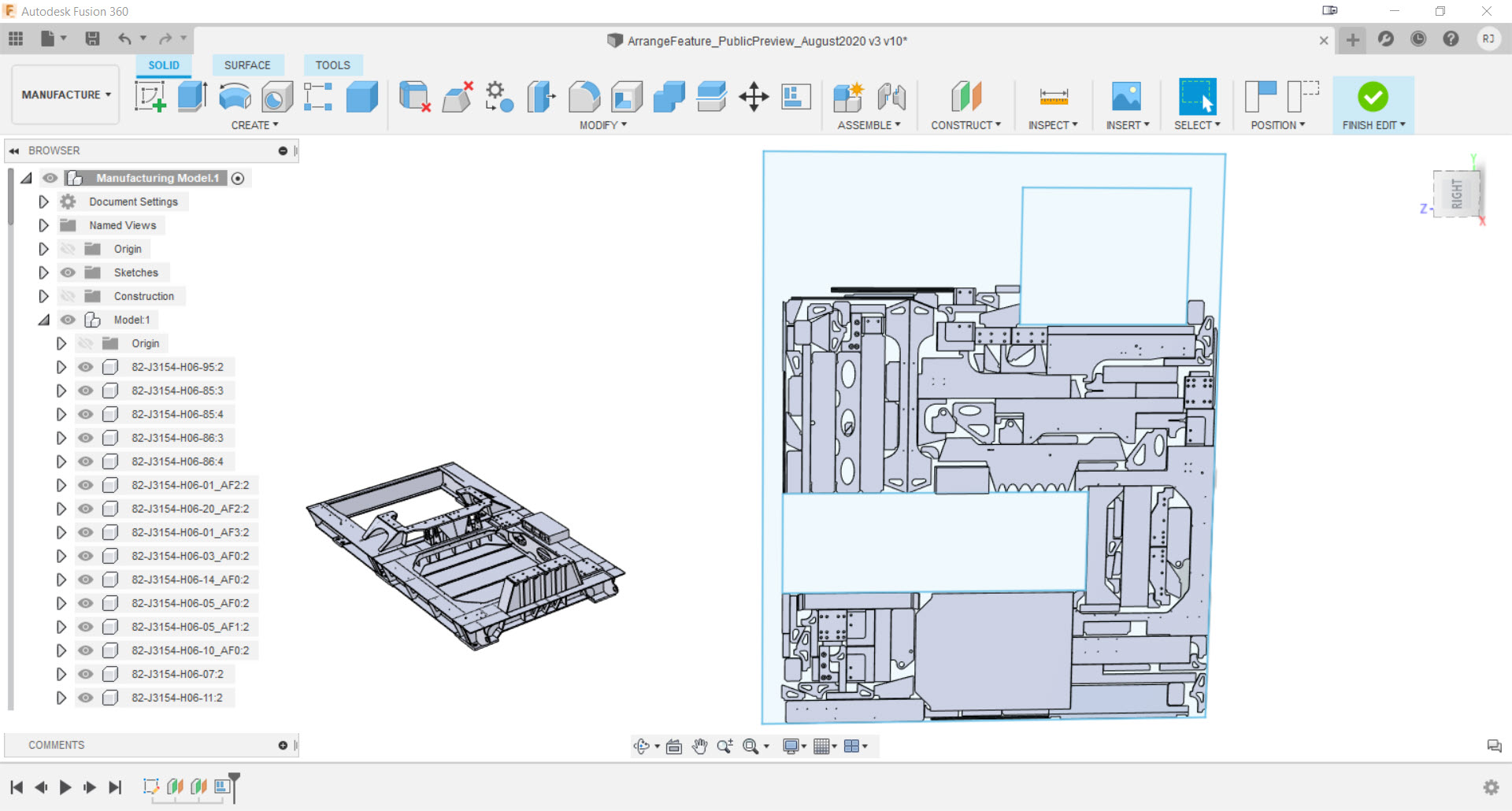
Task: Show the Origin folder under Model:1
Action: point(85,343)
